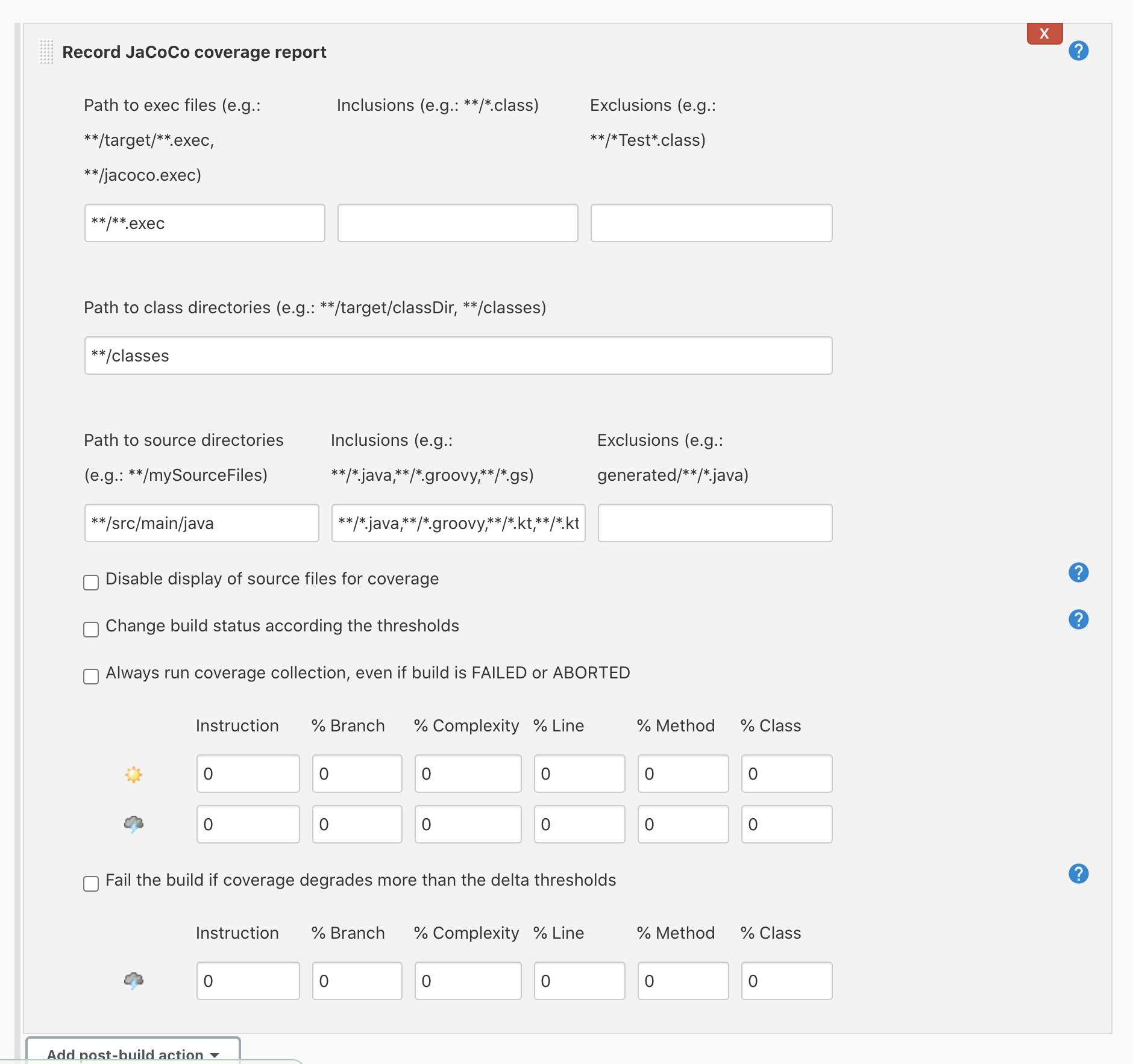Viewport: 1133px width, 1064px height.
Task: Select the Path to source directories field
Action: 201,523
